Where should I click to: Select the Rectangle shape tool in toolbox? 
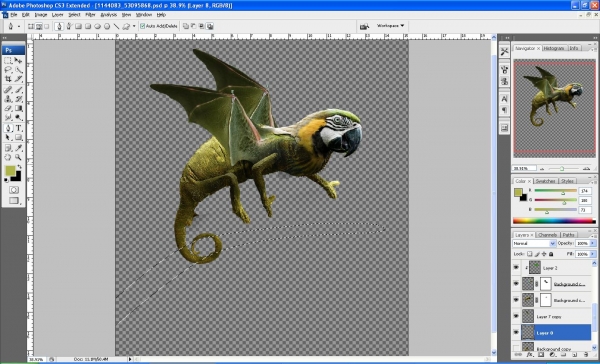click(x=18, y=137)
